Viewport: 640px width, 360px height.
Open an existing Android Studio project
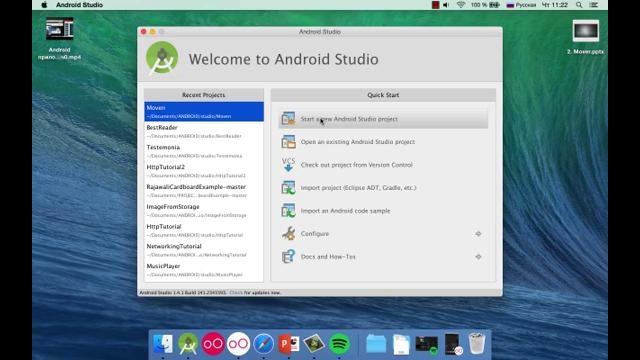[x=383, y=142]
